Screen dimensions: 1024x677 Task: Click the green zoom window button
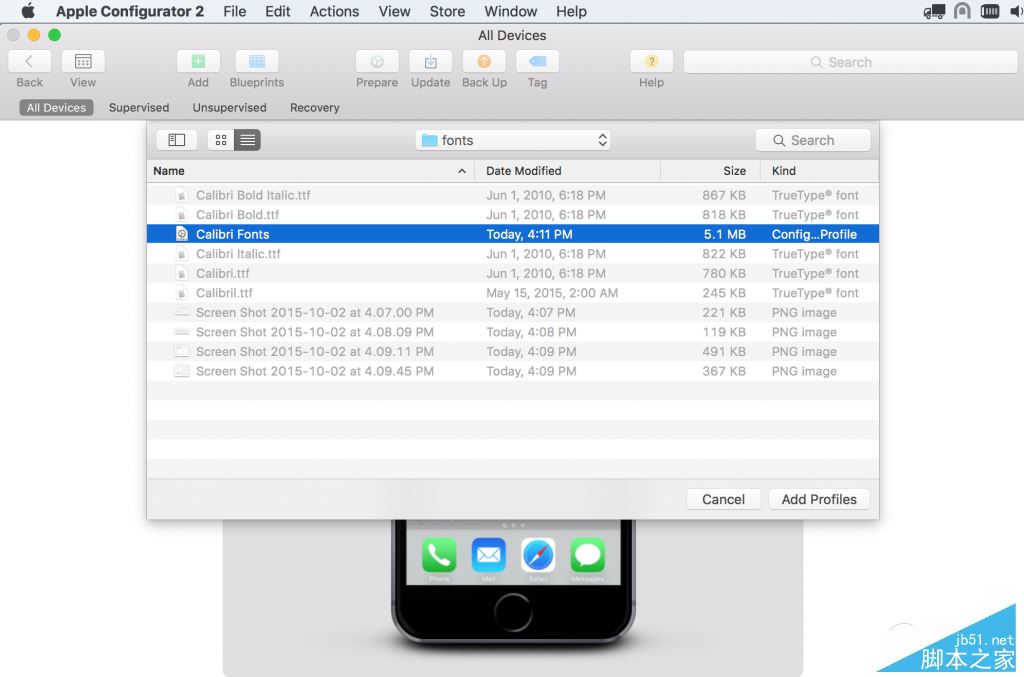click(54, 35)
